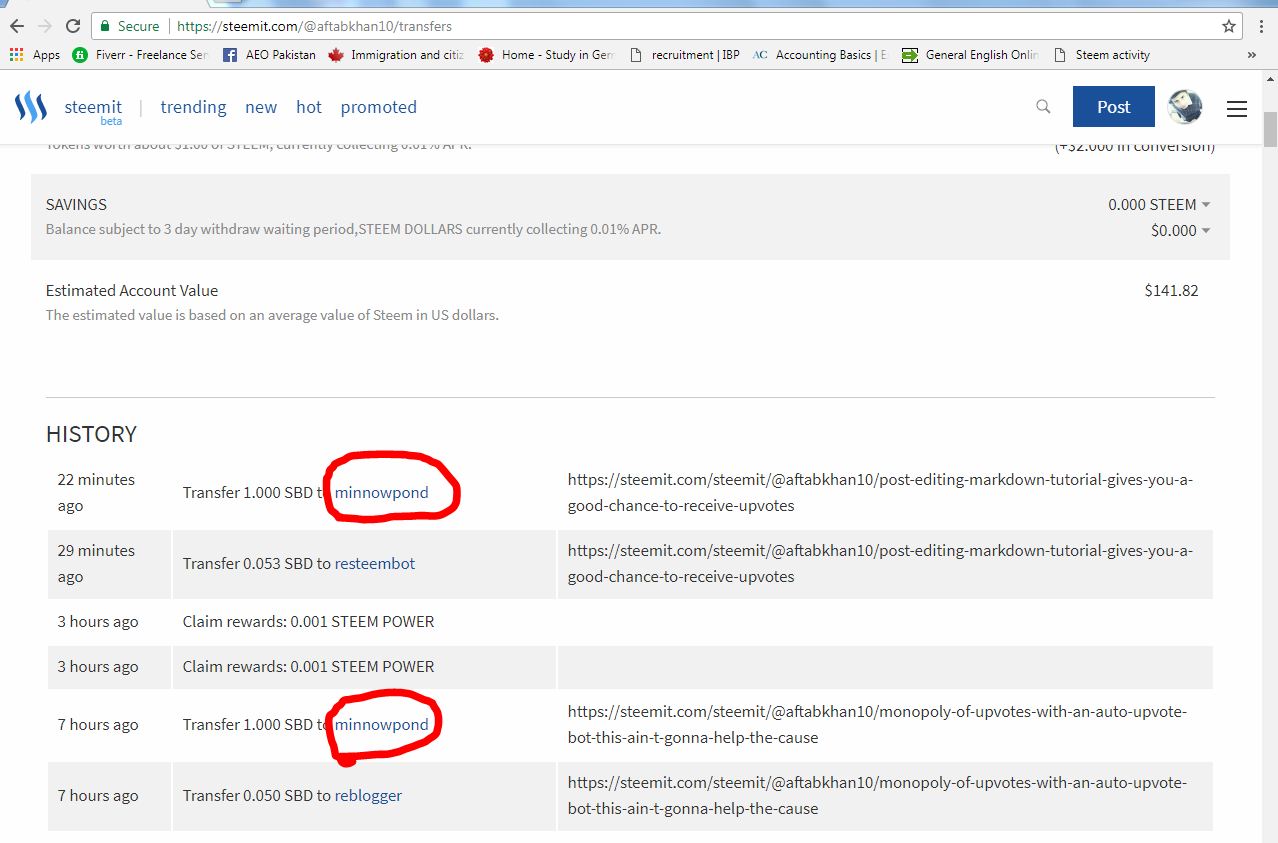Click the browser forward arrow
1278x843 pixels.
click(x=44, y=26)
